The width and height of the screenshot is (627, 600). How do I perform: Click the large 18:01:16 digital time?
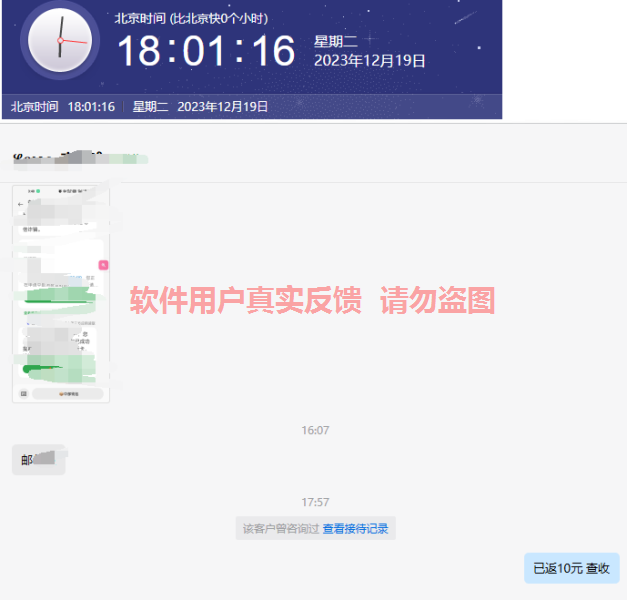click(x=206, y=51)
